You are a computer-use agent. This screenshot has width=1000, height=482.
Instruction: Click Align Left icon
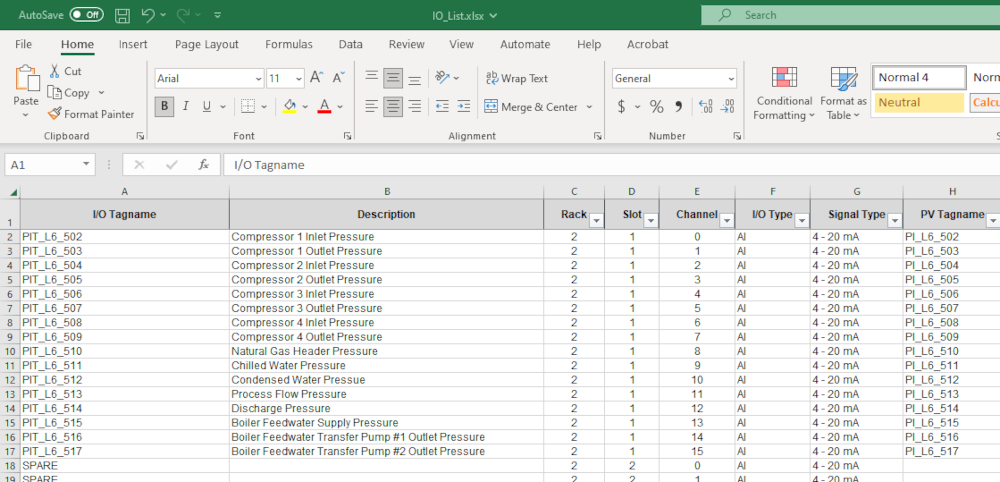click(x=372, y=106)
